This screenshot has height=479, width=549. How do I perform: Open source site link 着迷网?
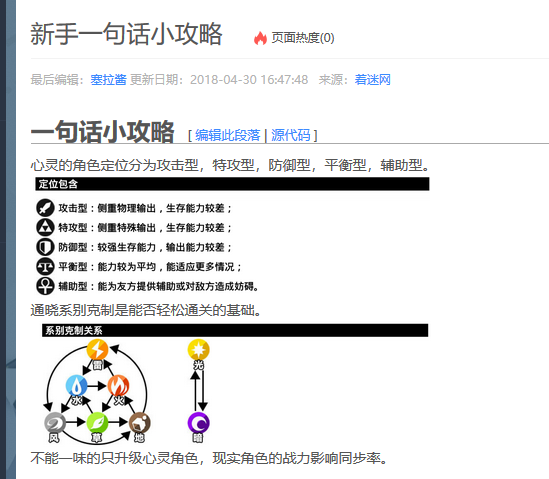373,80
